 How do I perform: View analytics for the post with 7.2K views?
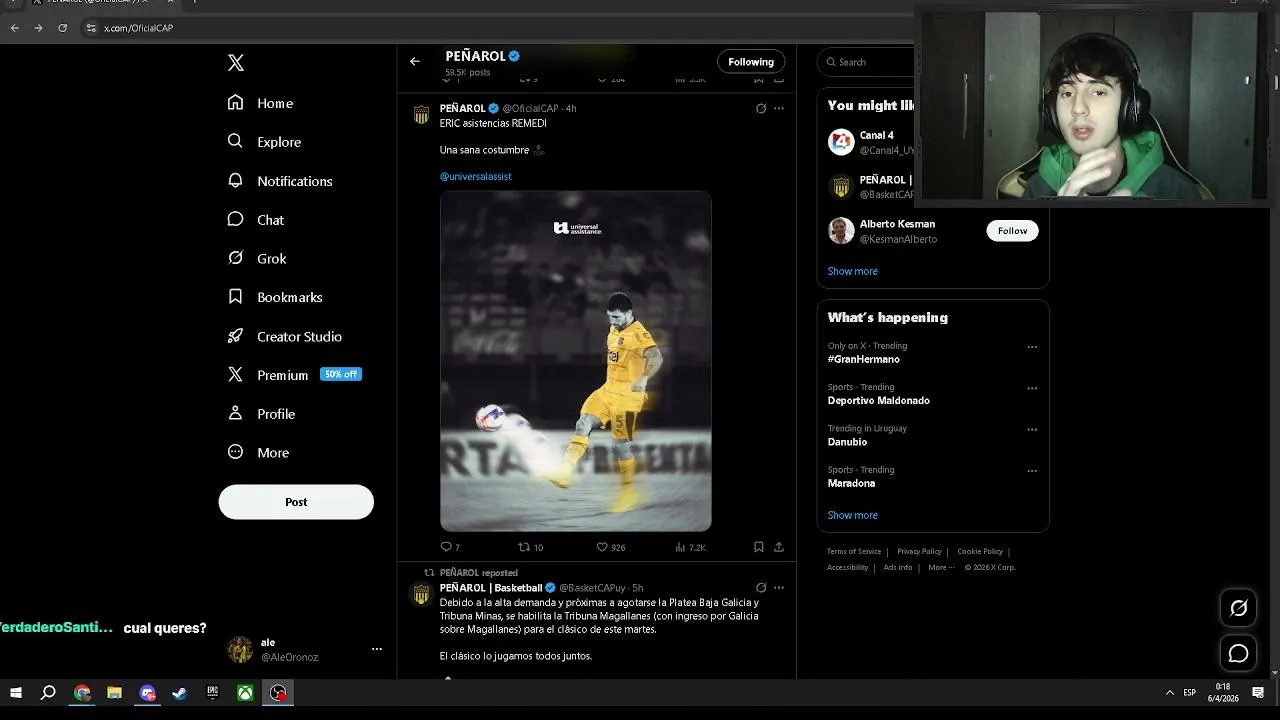tap(691, 547)
